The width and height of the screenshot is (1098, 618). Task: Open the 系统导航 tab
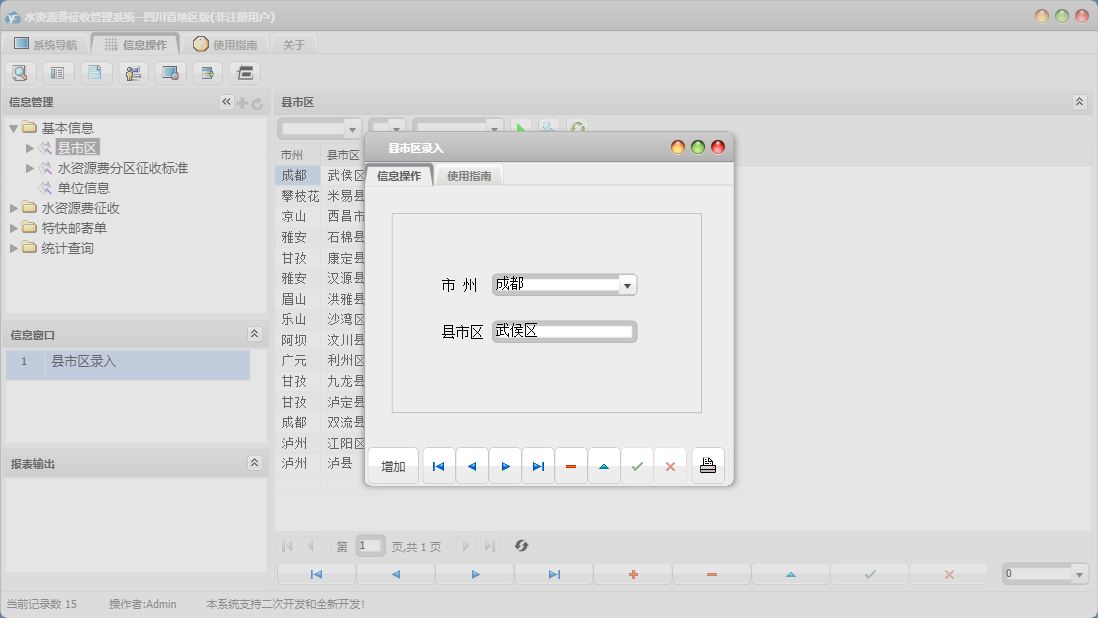pos(48,44)
